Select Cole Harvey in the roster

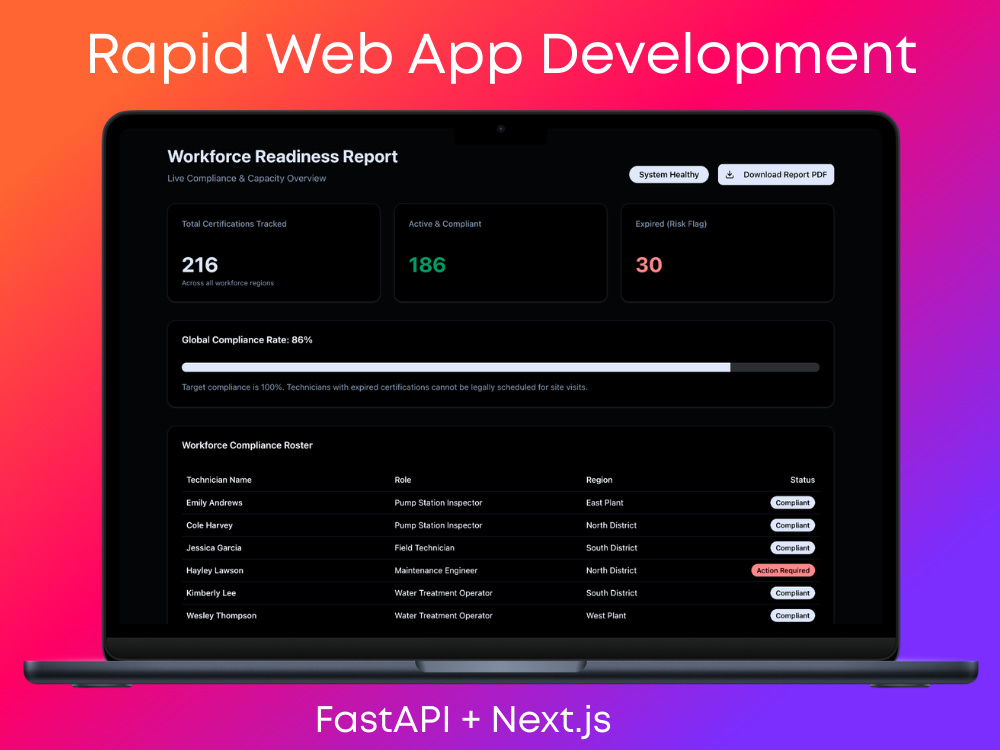pos(209,526)
